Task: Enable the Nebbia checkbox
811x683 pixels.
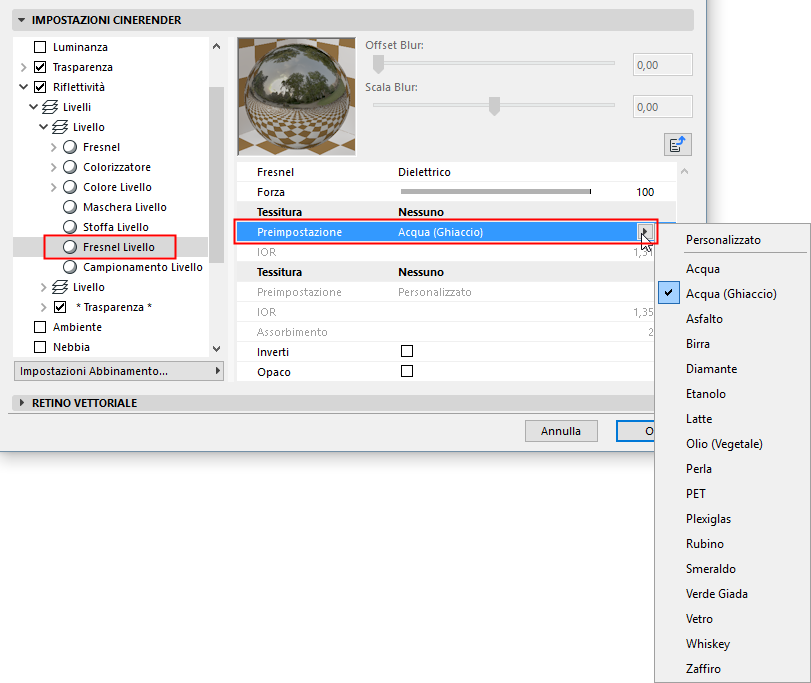Action: (40, 347)
